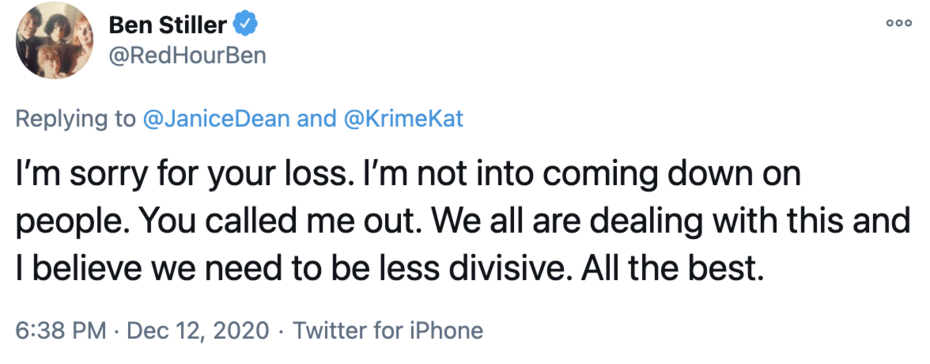Open the round profile avatar photo
This screenshot has height=364, width=930.
54,41
